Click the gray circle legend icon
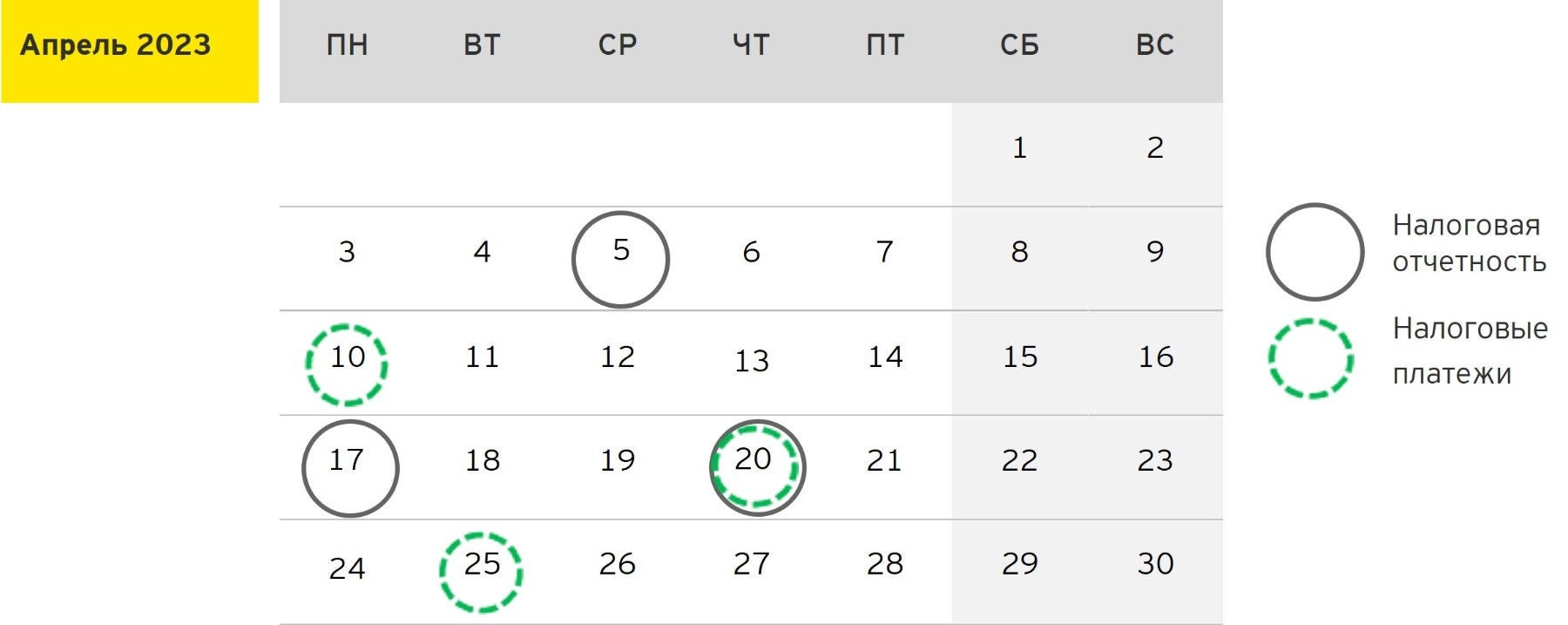This screenshot has width=1568, height=625. [1314, 252]
